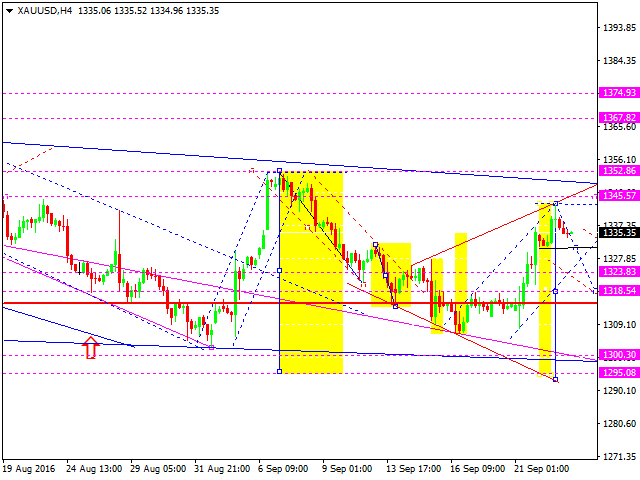Screen dimensions: 640x480
Task: Click the 21 Sep 01:00 time label
Action: 542,469
